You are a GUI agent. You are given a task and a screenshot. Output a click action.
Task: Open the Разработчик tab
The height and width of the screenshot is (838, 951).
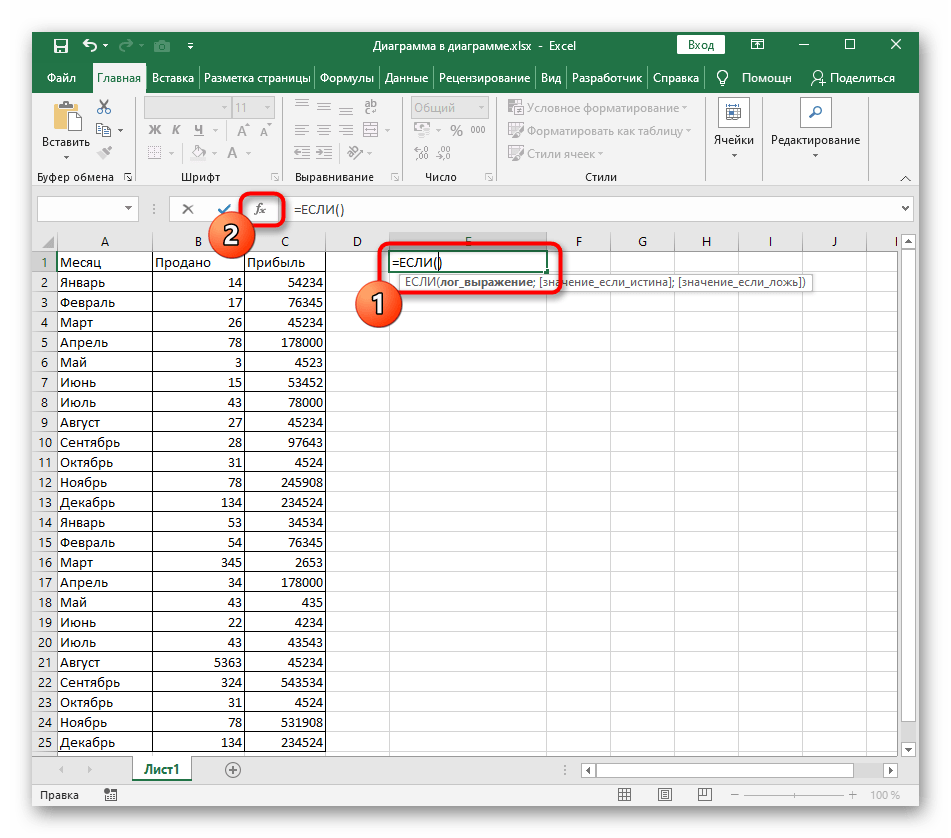click(x=607, y=78)
